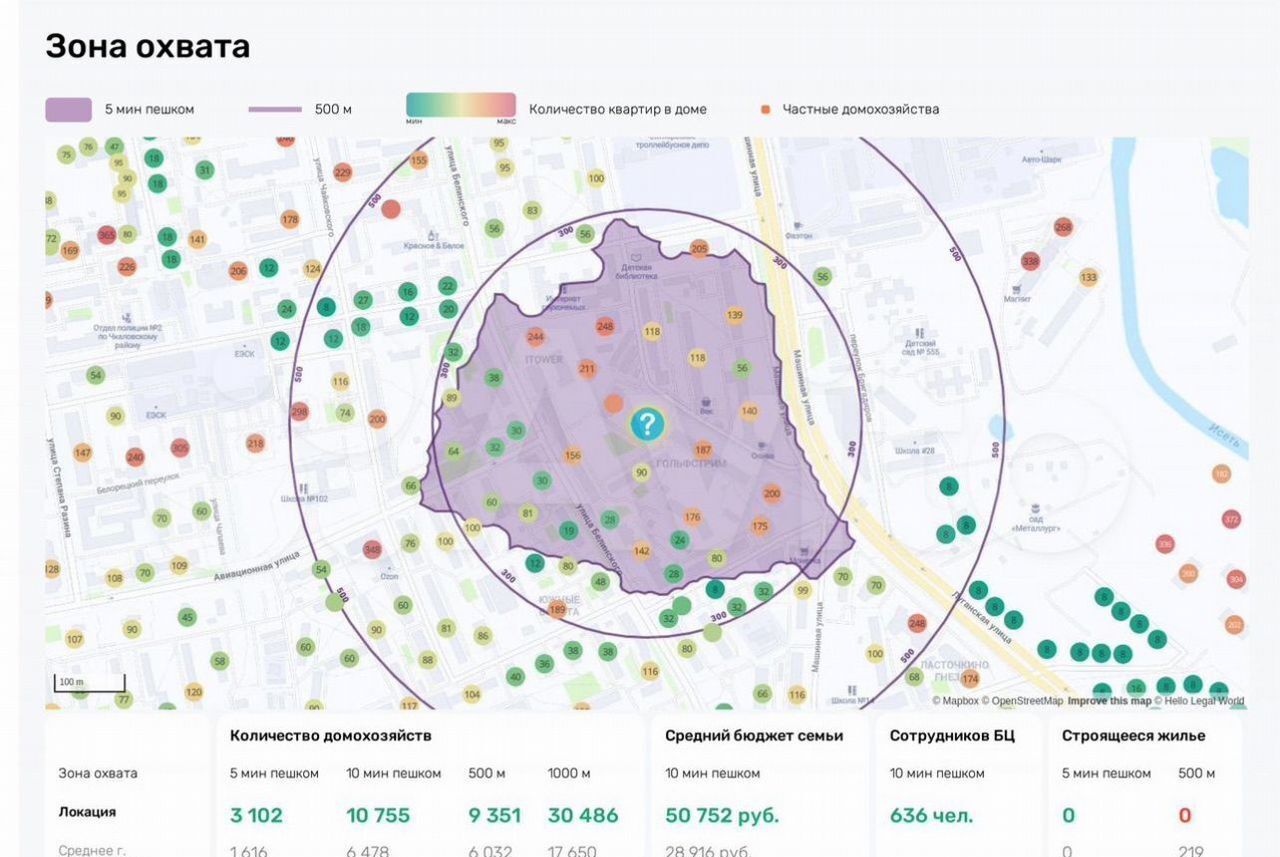Select the 244 marker near ITOWER
1280x857 pixels.
pyautogui.click(x=536, y=337)
